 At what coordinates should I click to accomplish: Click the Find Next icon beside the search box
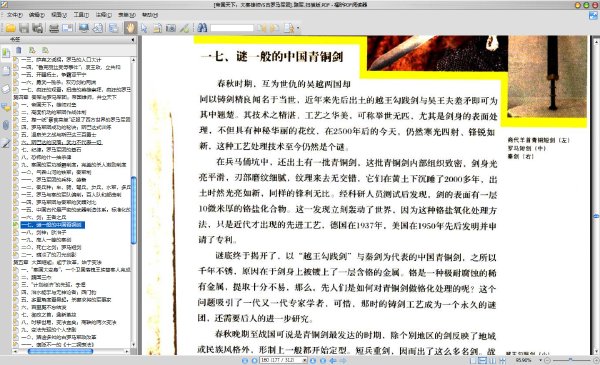pyautogui.click(x=274, y=28)
